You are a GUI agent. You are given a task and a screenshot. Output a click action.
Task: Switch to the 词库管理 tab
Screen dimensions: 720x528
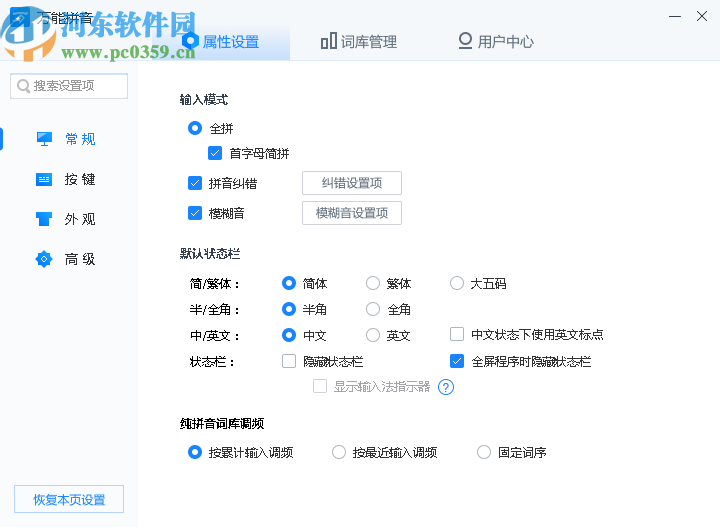coord(359,42)
